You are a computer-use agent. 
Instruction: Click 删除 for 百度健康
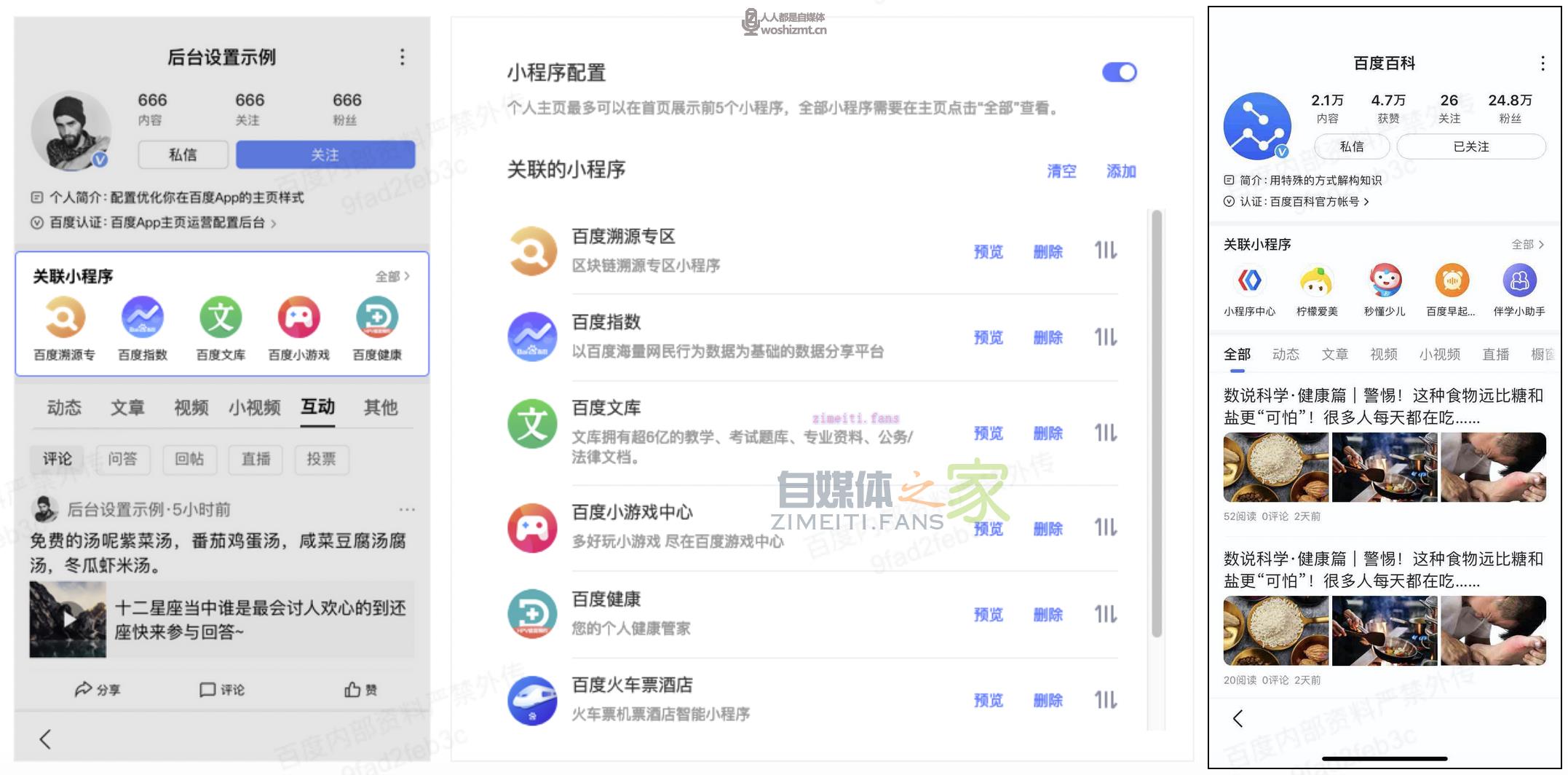pyautogui.click(x=1048, y=615)
